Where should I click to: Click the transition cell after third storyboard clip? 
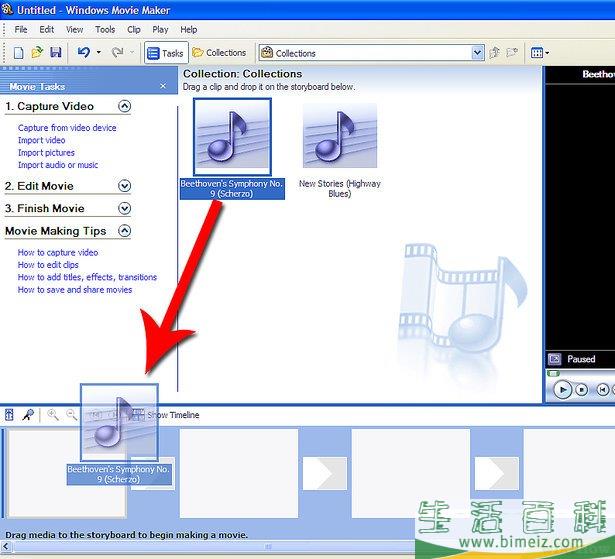[x=497, y=473]
